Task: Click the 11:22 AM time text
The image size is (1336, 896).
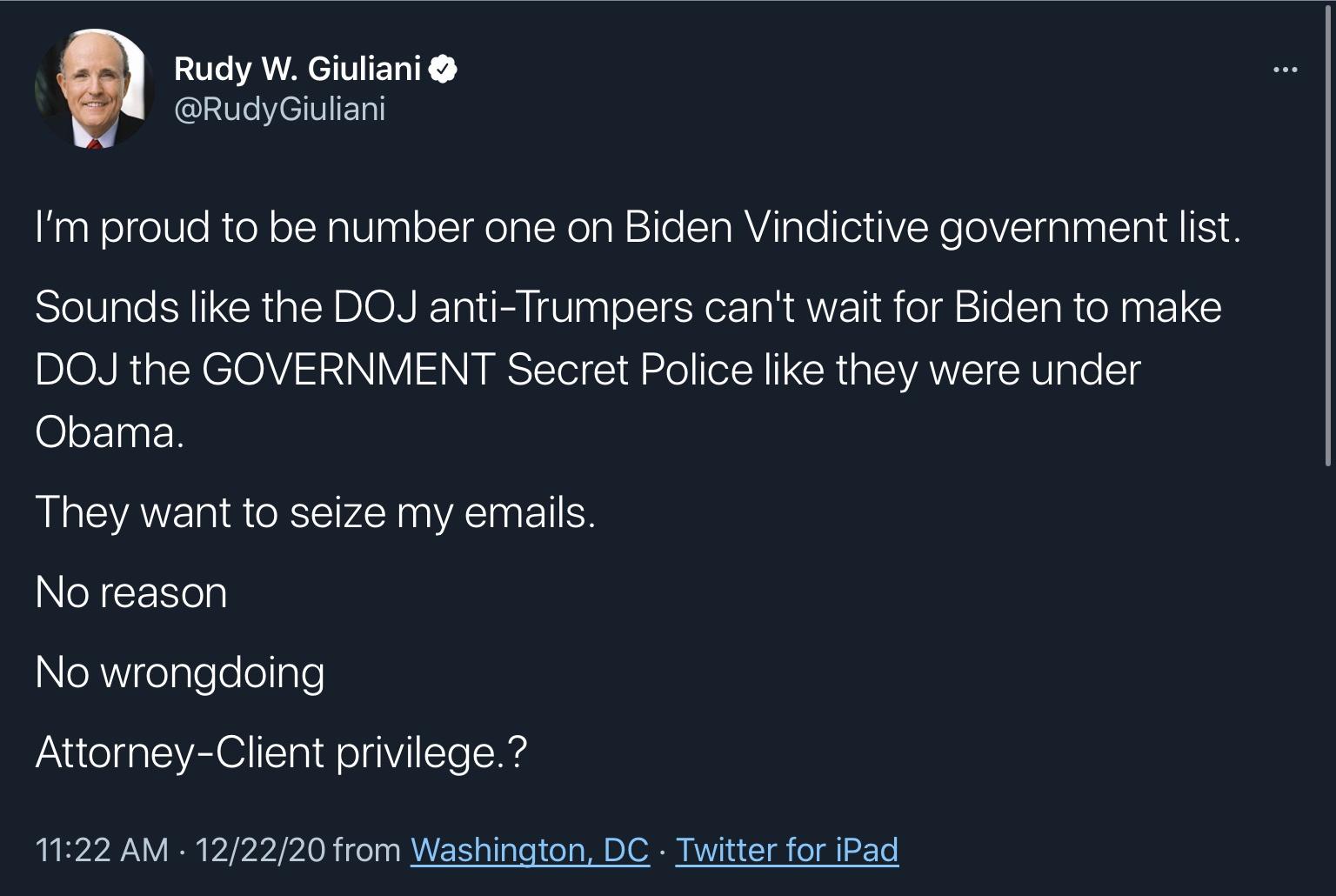Action: click(104, 850)
